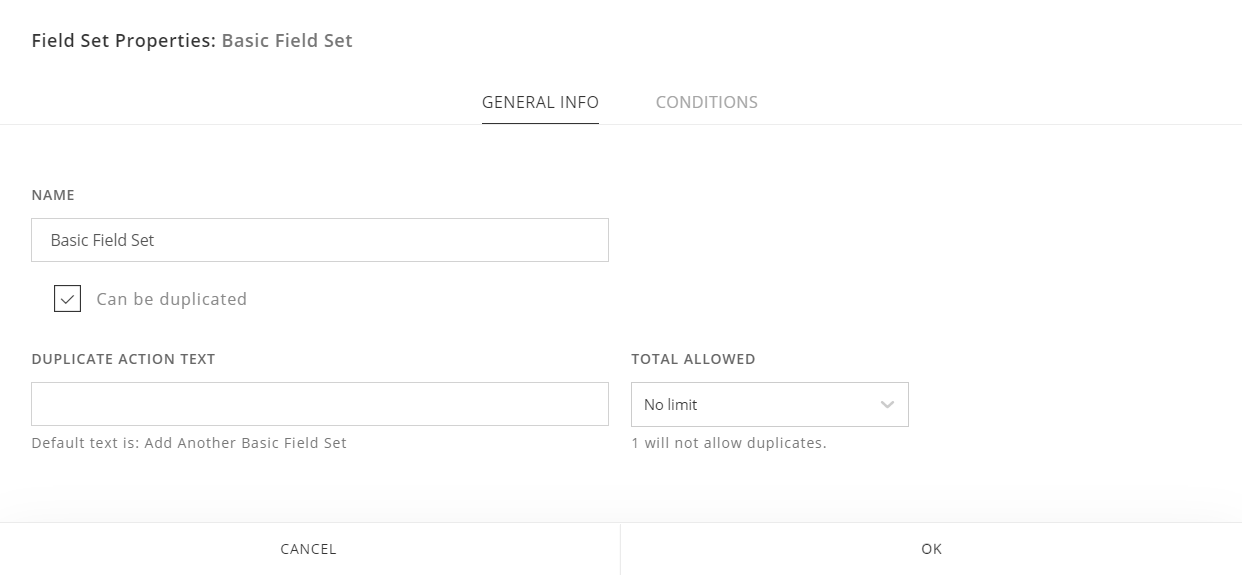This screenshot has height=575, width=1242.
Task: Click the checkmark icon in the checkbox
Action: click(x=68, y=299)
